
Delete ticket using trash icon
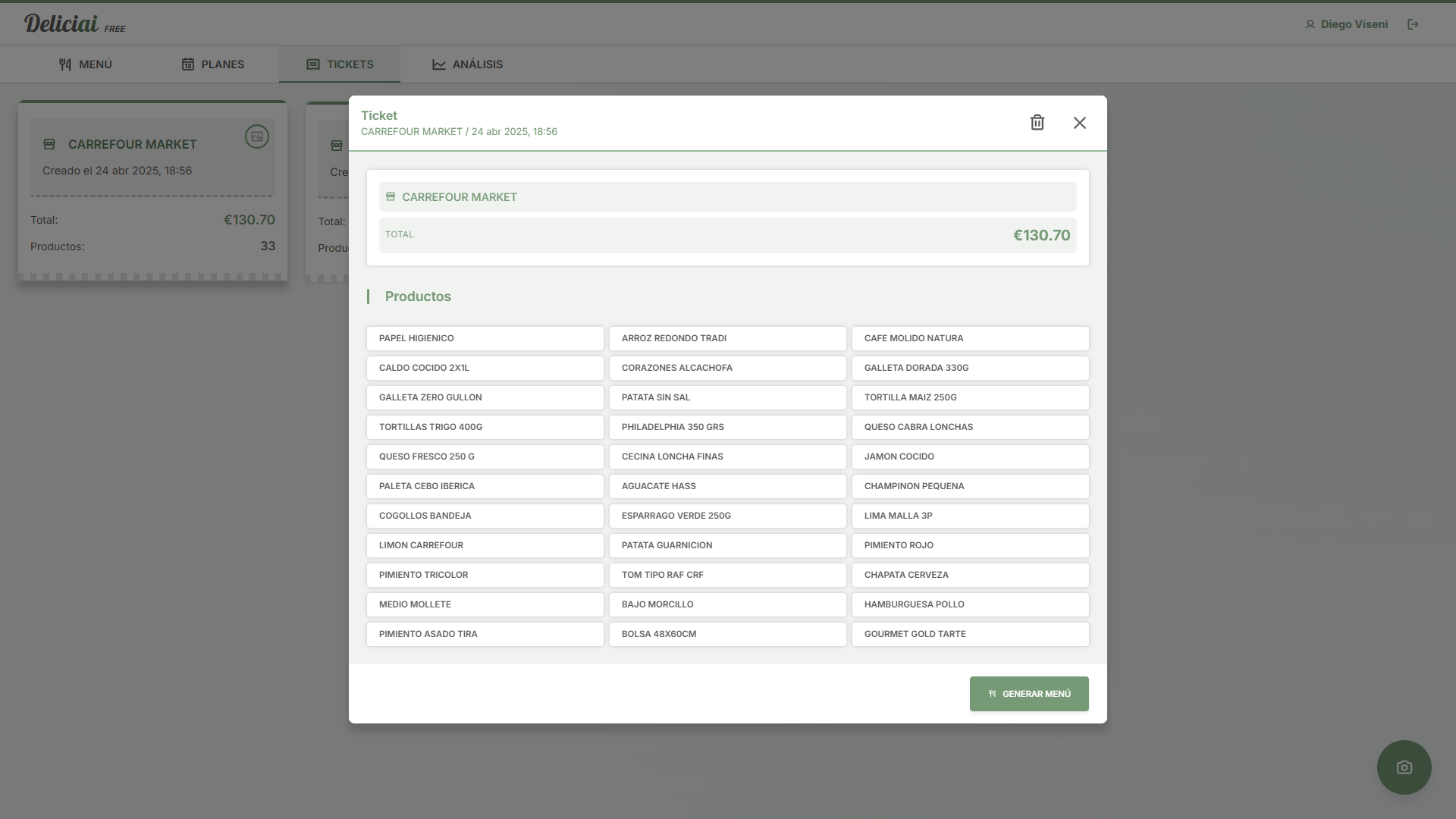[x=1037, y=122]
